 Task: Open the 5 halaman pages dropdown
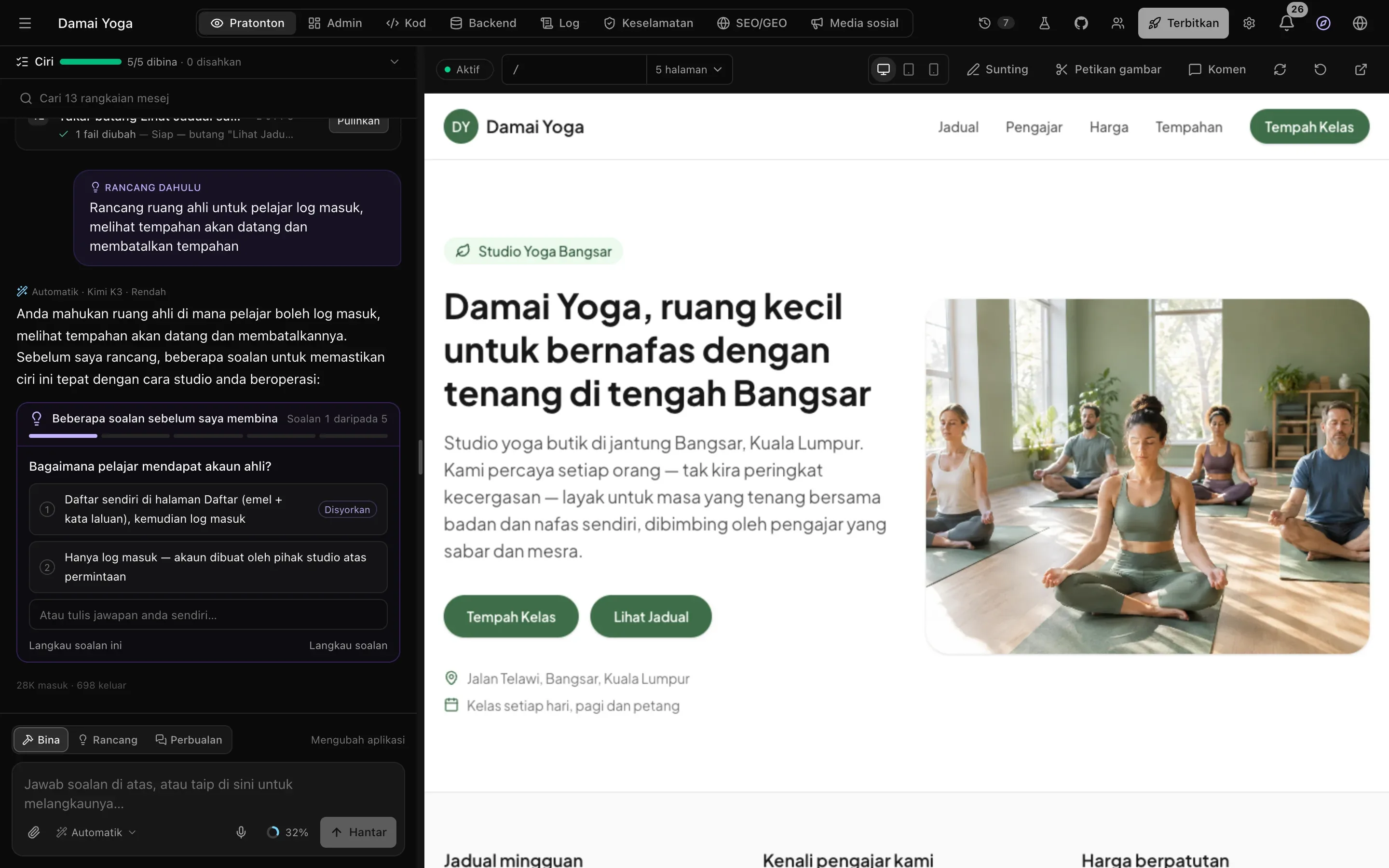[689, 69]
